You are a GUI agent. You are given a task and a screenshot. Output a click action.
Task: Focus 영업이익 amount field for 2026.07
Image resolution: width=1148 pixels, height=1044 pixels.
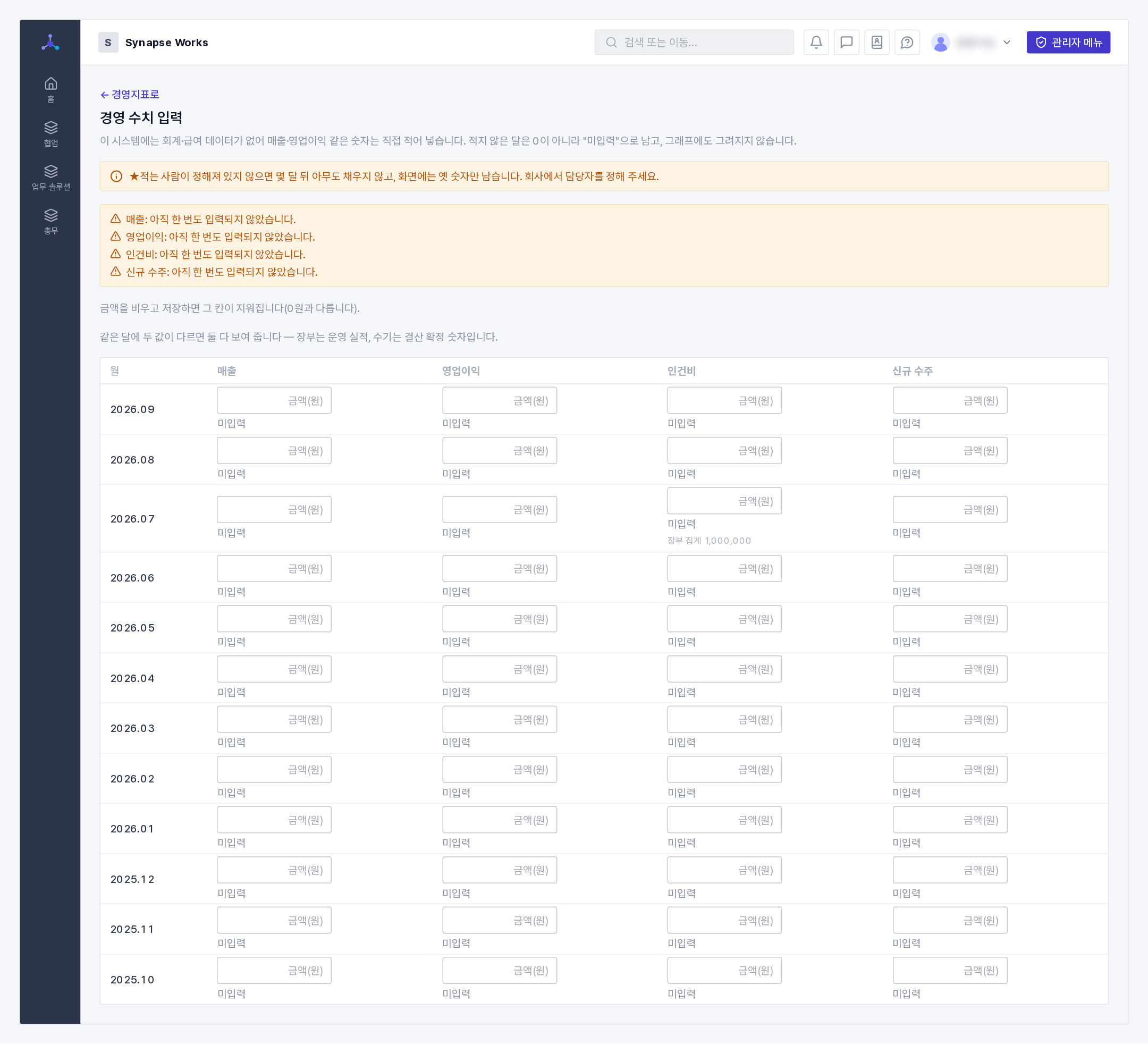tap(500, 509)
